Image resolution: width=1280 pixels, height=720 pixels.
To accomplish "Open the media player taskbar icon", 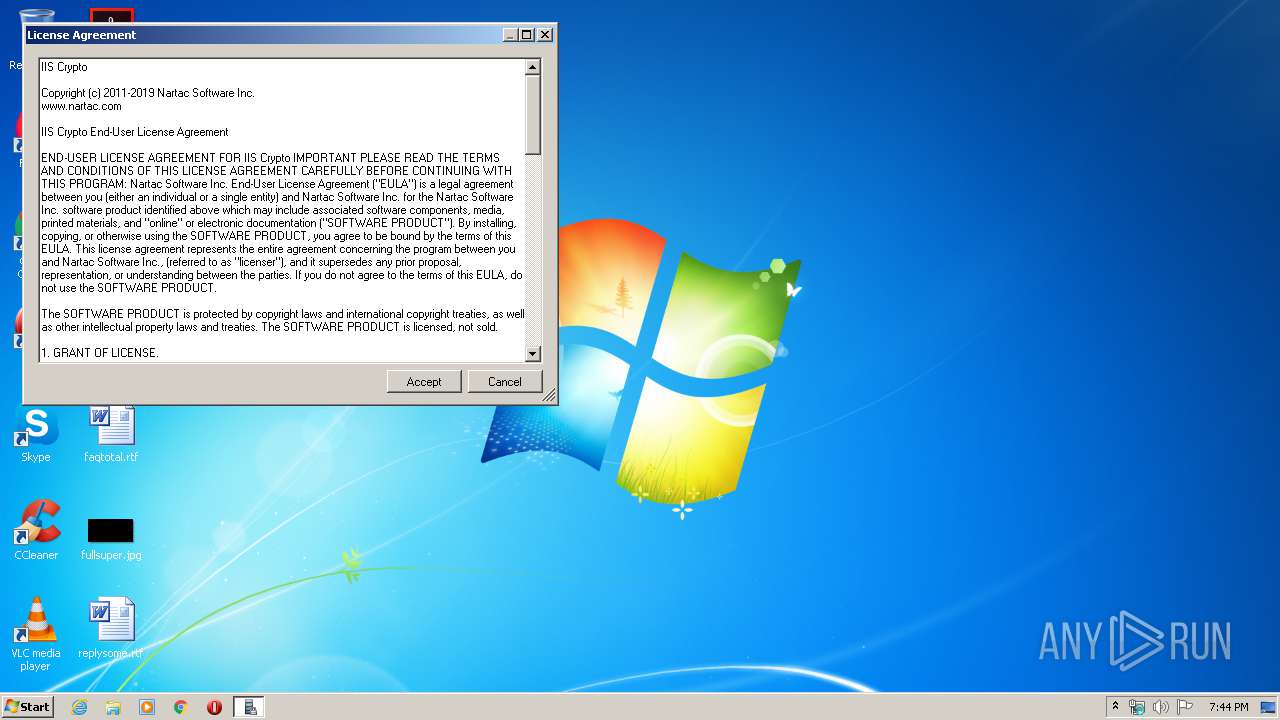I will point(147,707).
